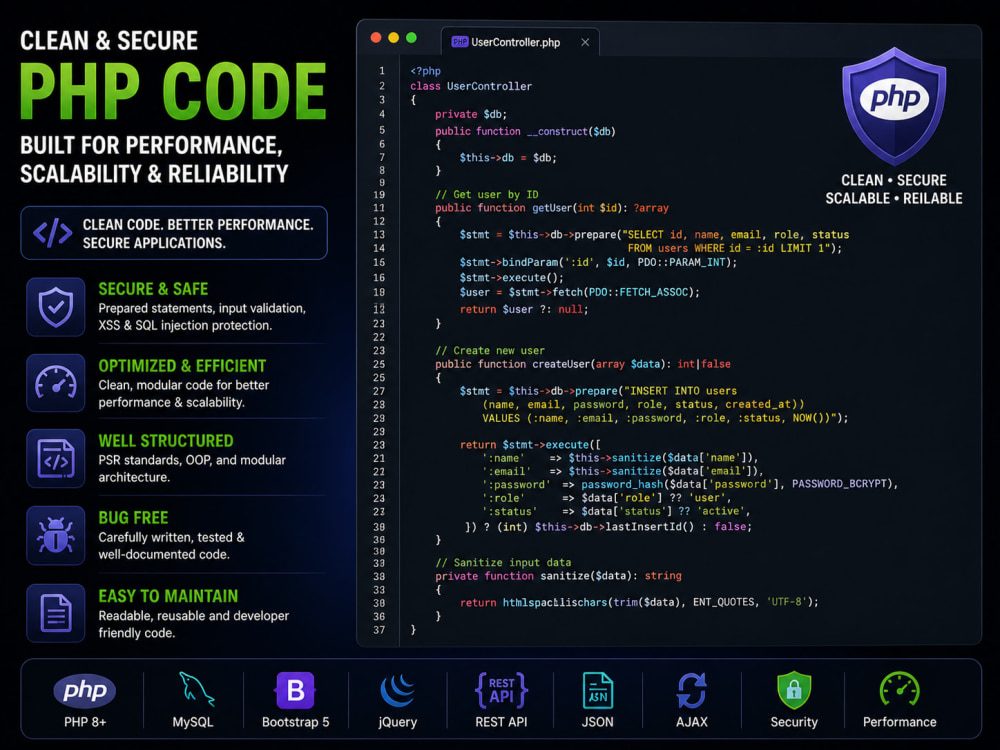Click the PHP CODE green title
The image size is (1000, 750).
point(173,91)
